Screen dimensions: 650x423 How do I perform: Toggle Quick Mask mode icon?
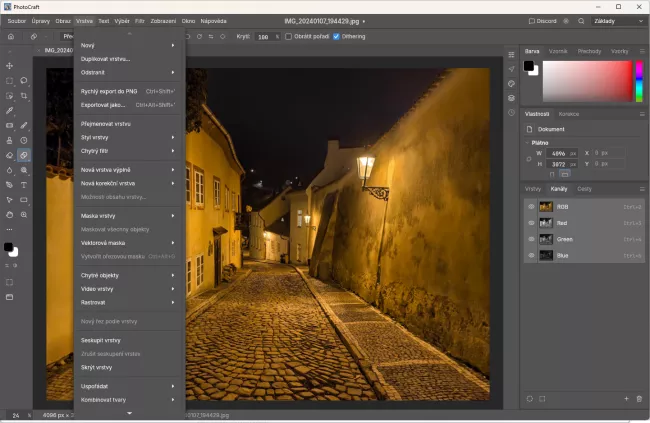click(x=9, y=282)
